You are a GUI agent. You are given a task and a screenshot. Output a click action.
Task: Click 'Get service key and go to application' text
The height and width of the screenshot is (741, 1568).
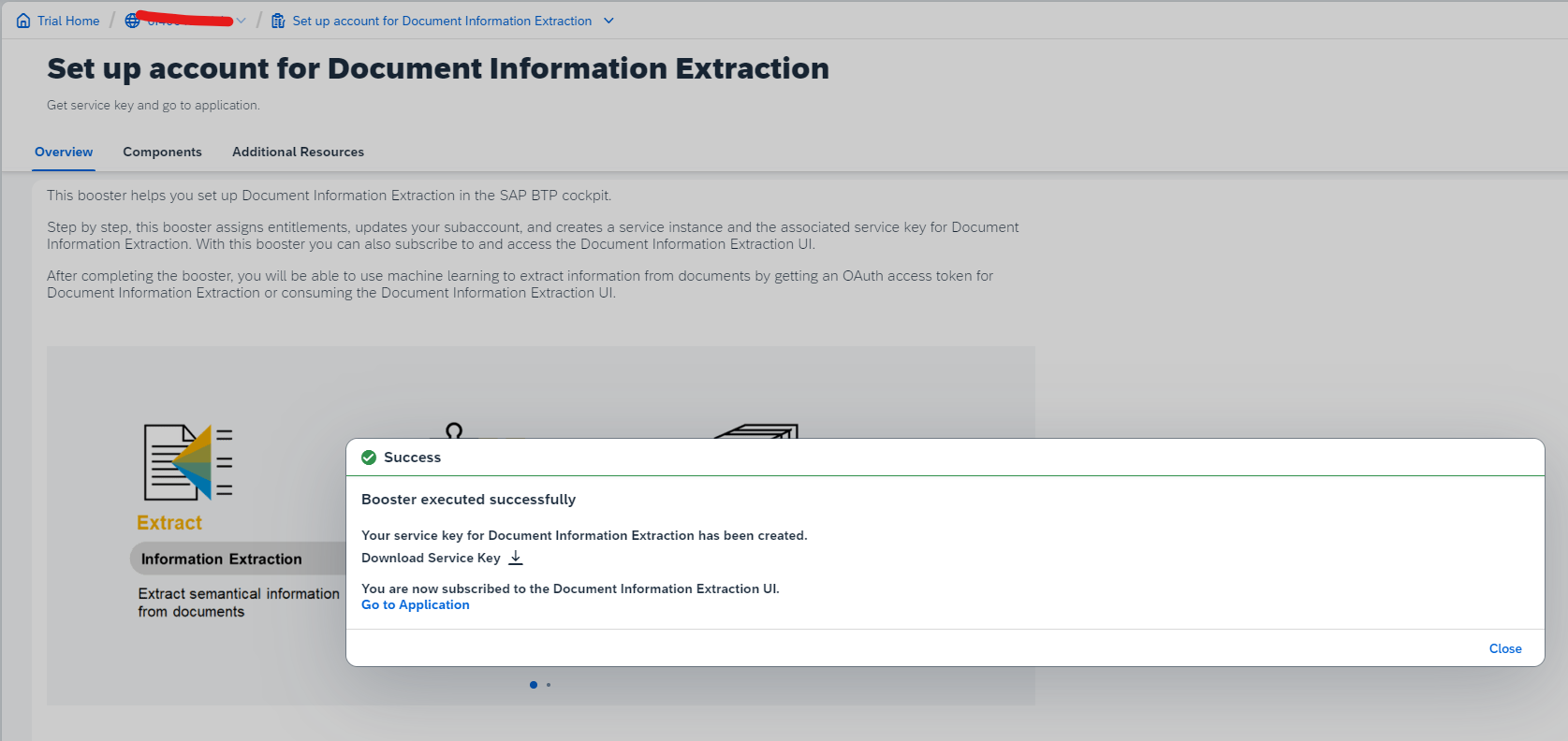click(x=154, y=105)
